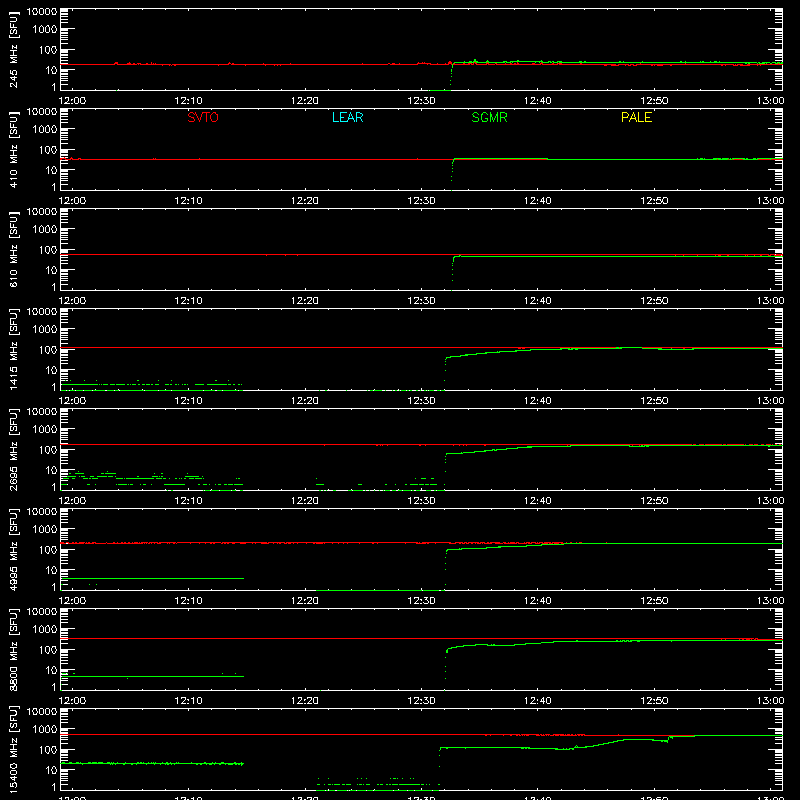800x800 pixels.
Task: Click 12:10 time label below 245 MHz panel
Action: [x=188, y=101]
